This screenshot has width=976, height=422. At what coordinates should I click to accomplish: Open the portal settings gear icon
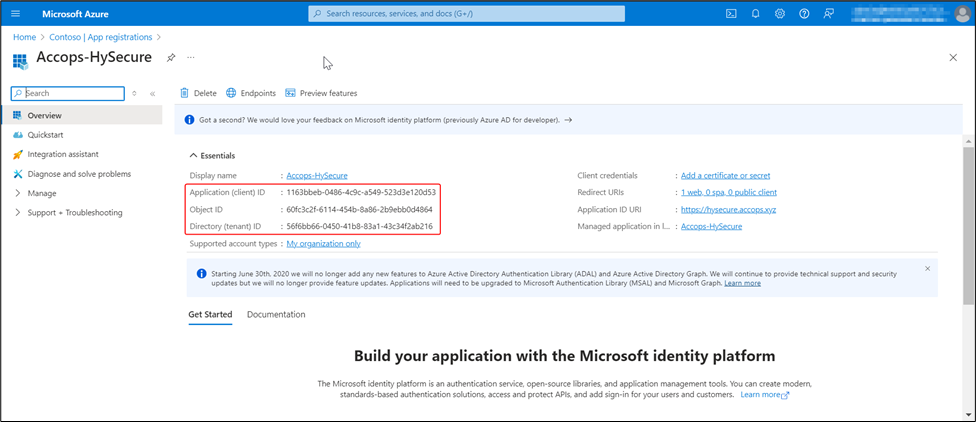[779, 14]
